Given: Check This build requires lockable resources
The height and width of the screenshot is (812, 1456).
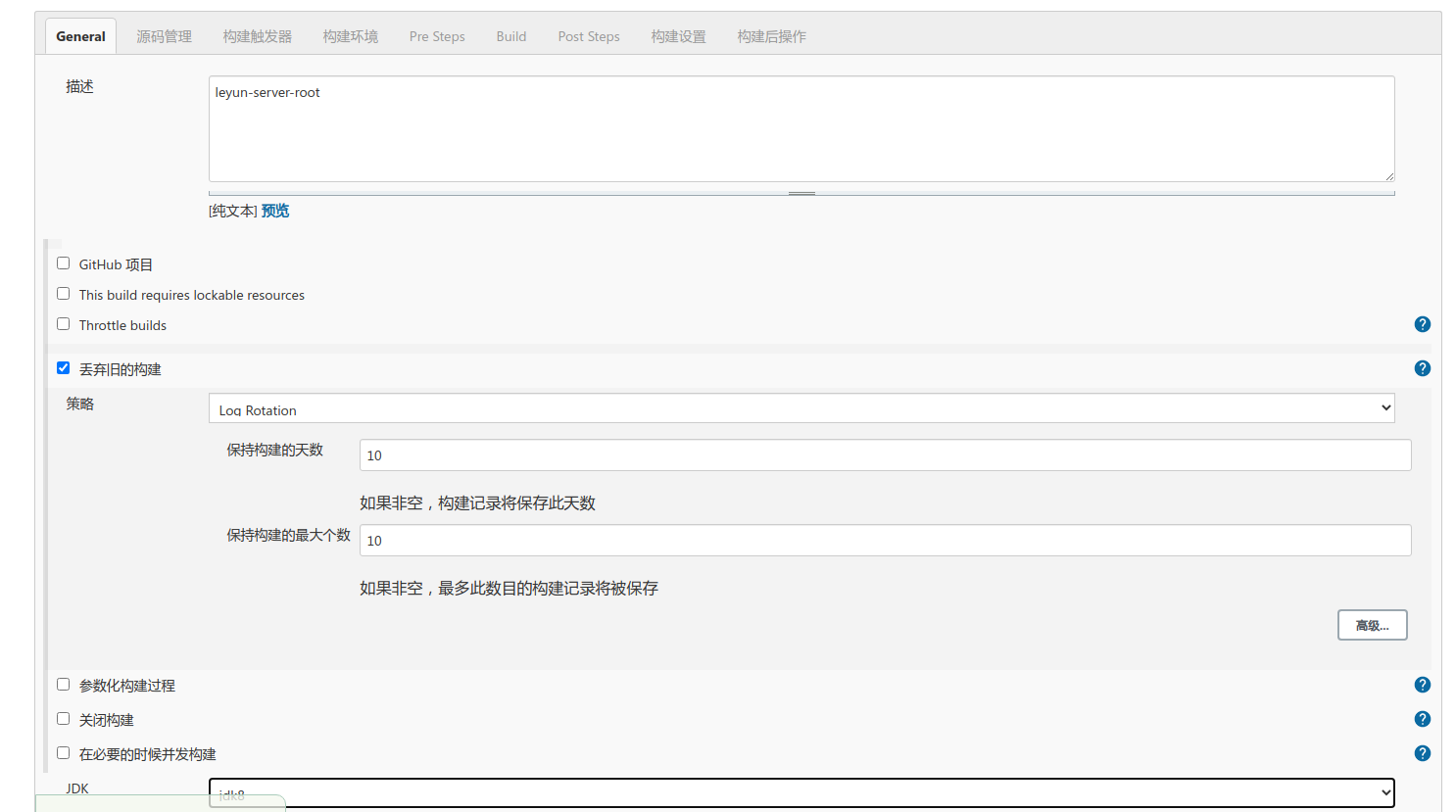Looking at the screenshot, I should [64, 294].
